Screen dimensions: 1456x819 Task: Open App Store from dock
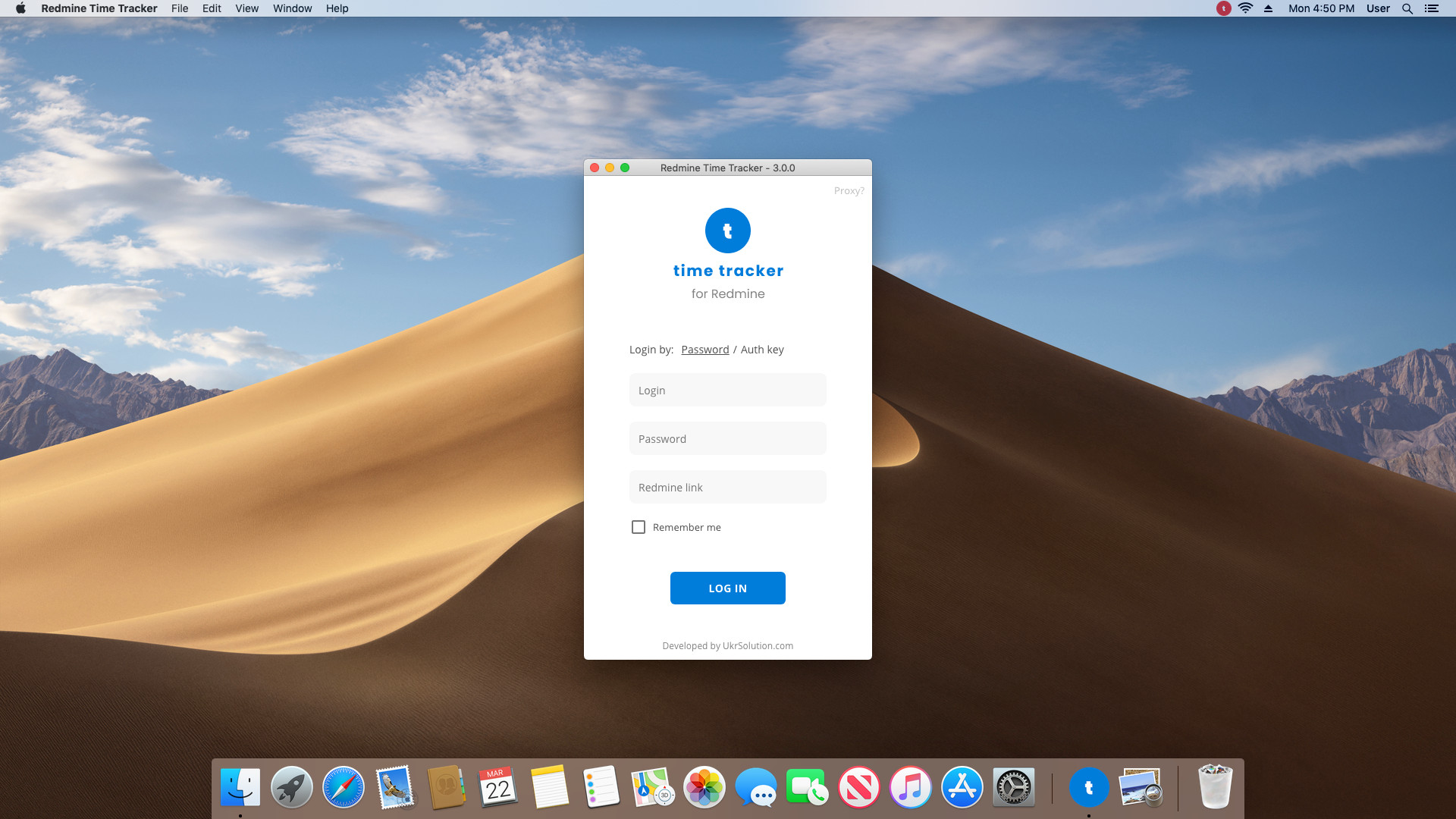[962, 787]
